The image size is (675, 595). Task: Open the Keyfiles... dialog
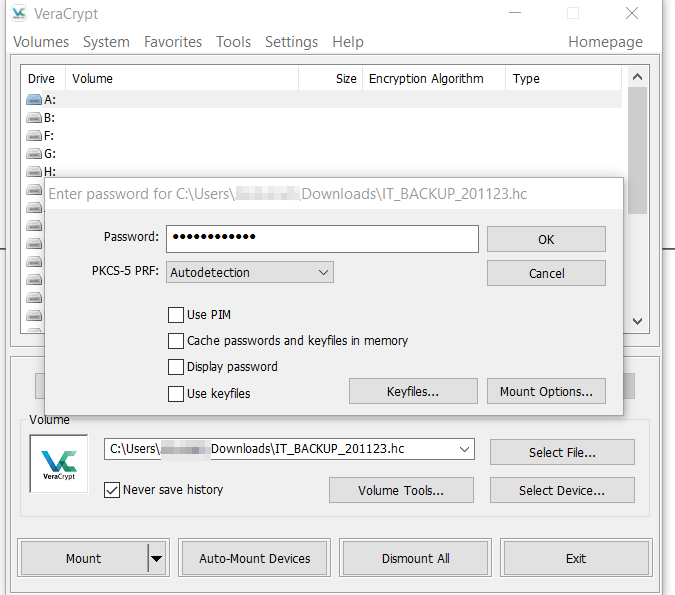[413, 391]
